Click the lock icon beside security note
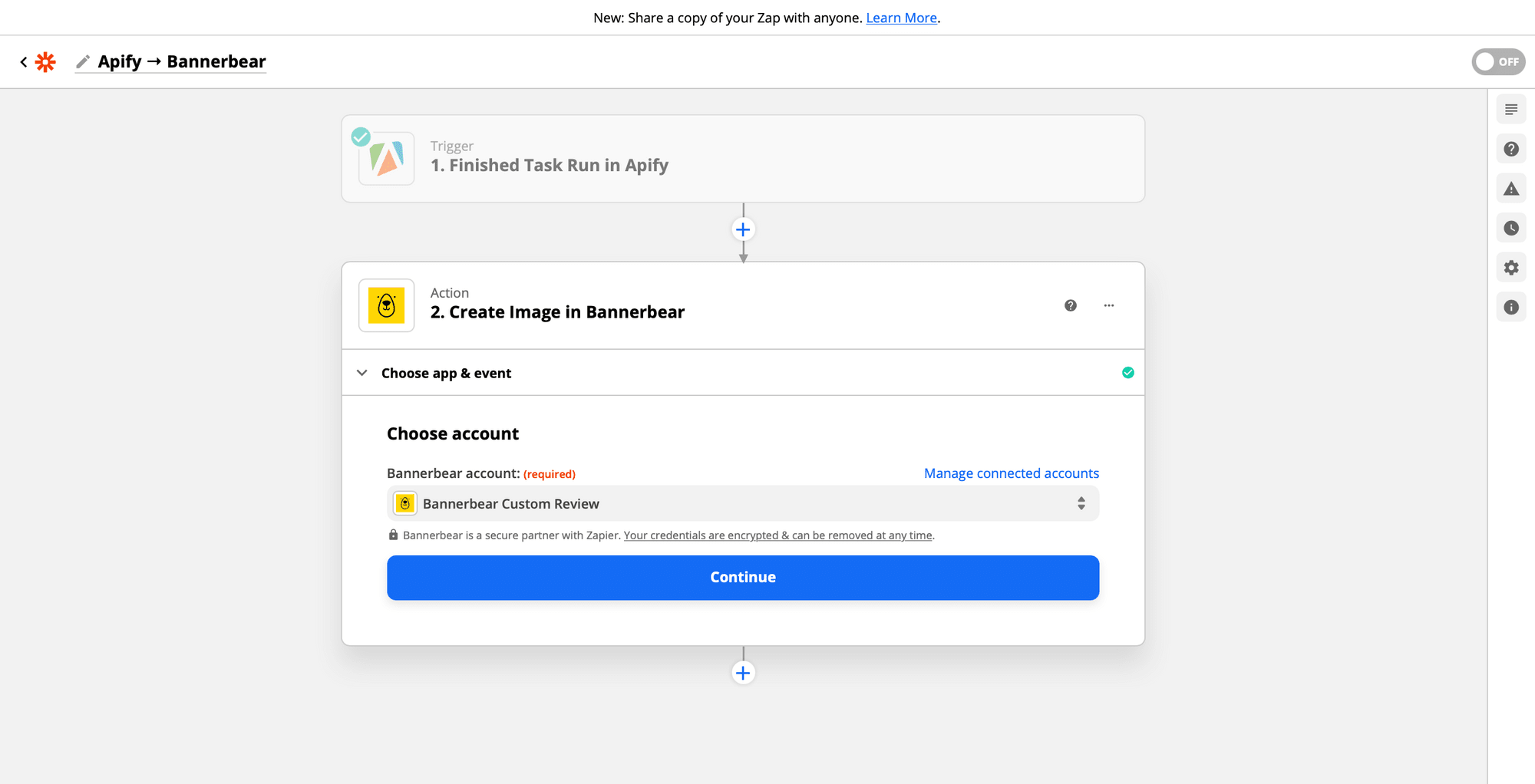Screen dimensions: 1535x784 393,535
